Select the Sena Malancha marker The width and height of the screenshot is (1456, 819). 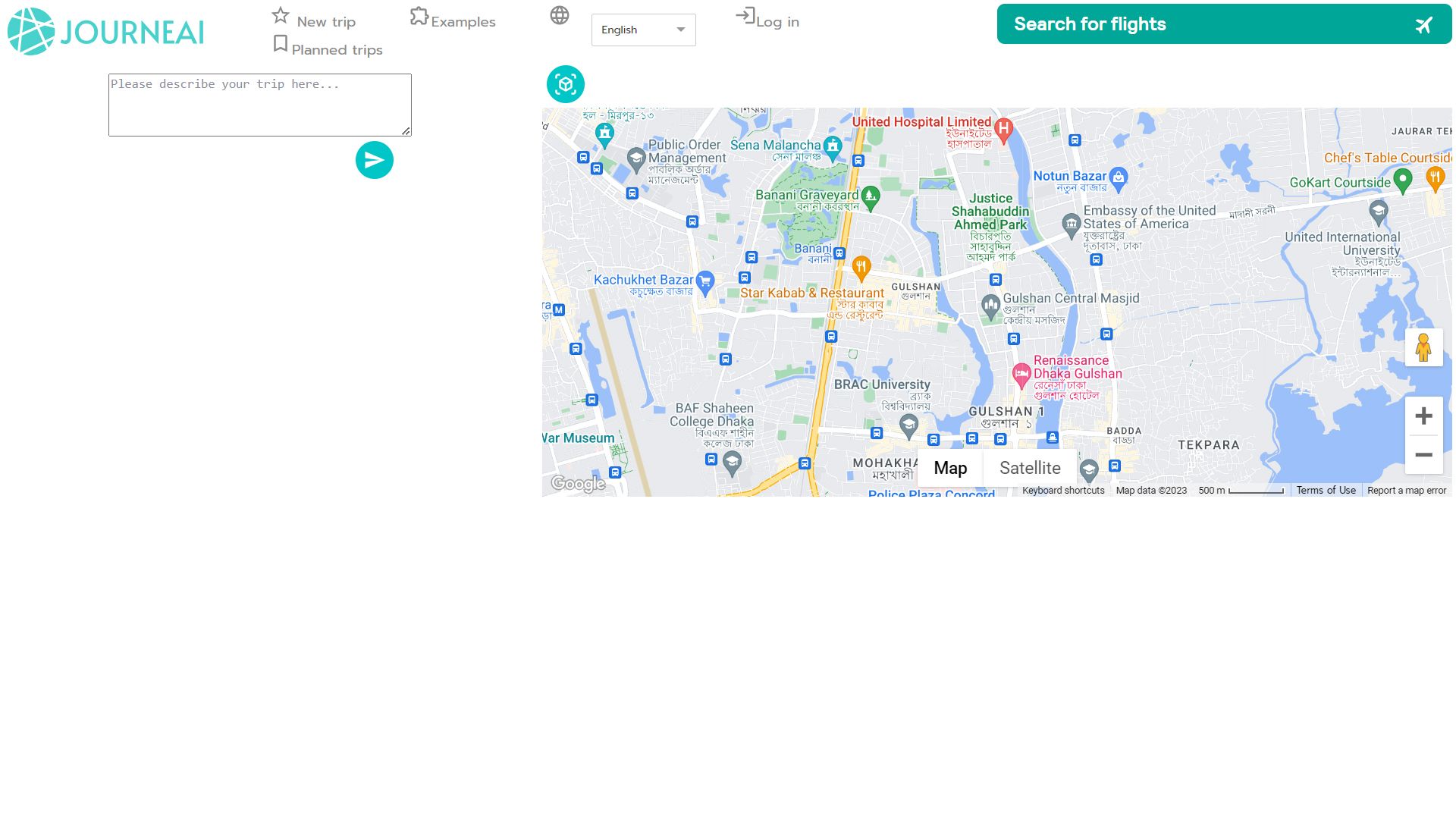point(833,147)
